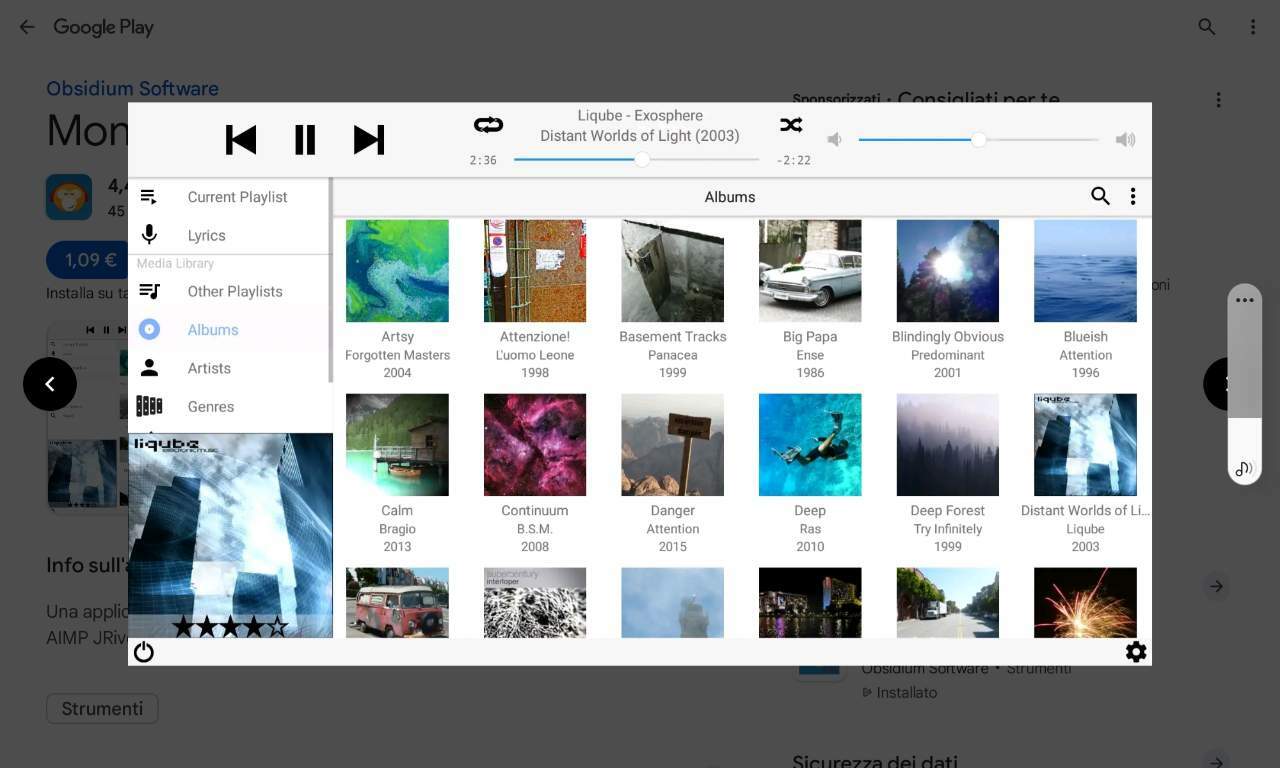
Task: Click the 'Liqube - Exosphere' track title
Action: point(640,116)
